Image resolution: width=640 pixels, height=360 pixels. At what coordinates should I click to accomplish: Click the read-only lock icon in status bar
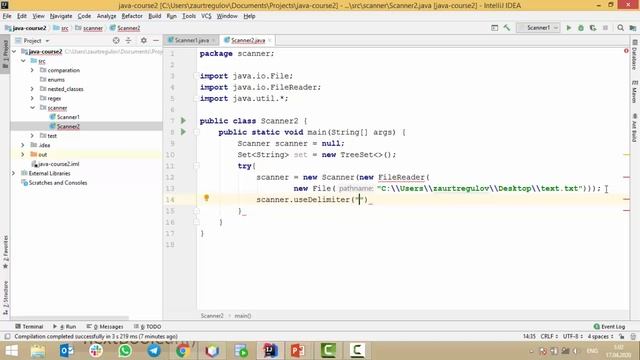click(621, 336)
